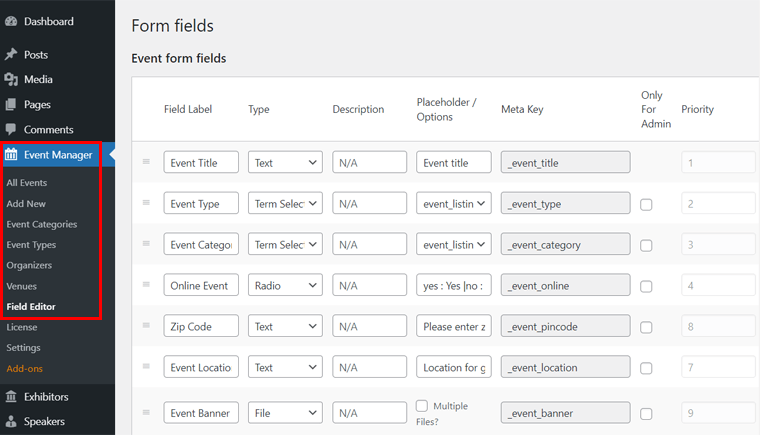Open Radio type dropdown for Online Event
Viewport: 760px width, 435px height.
[285, 285]
